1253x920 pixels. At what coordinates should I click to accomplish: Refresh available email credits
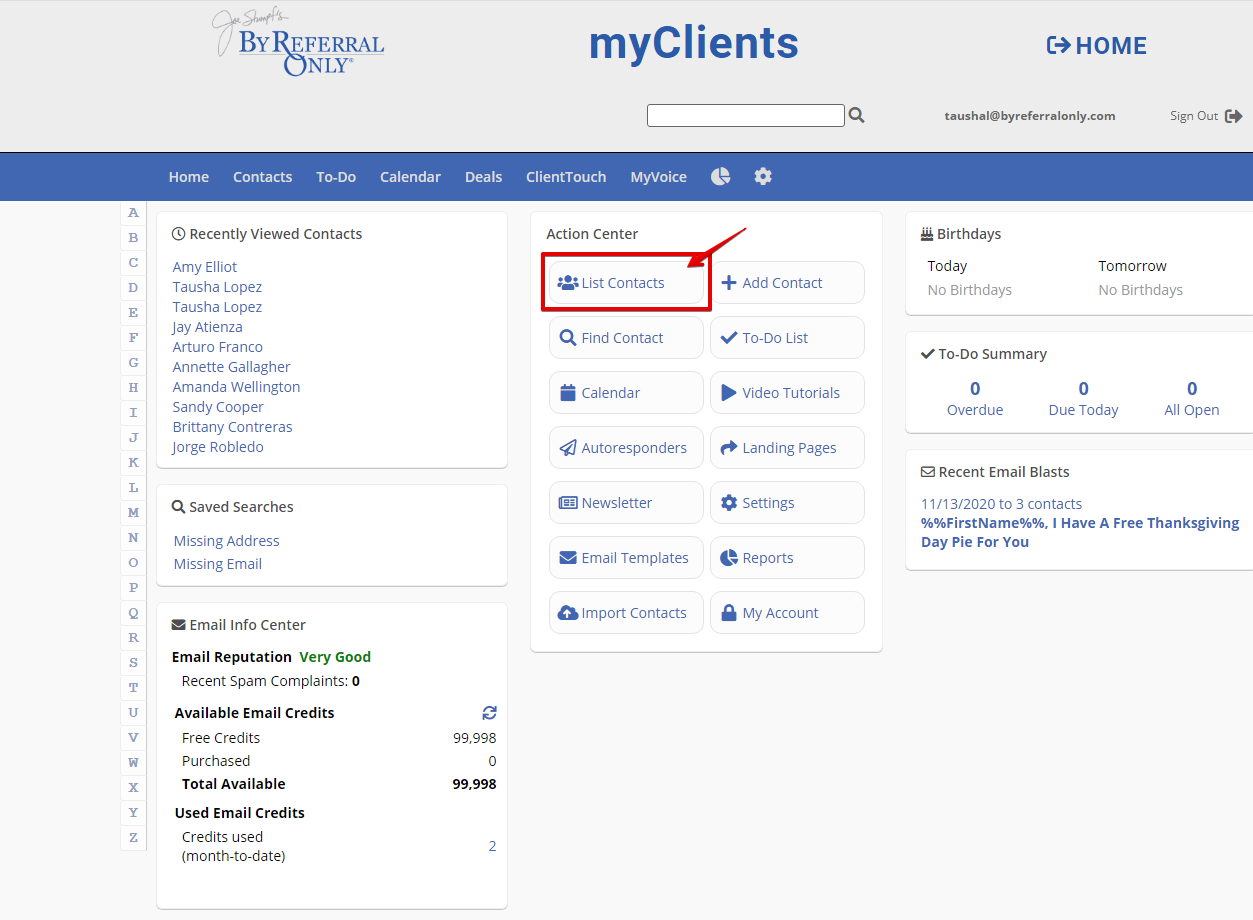point(489,713)
